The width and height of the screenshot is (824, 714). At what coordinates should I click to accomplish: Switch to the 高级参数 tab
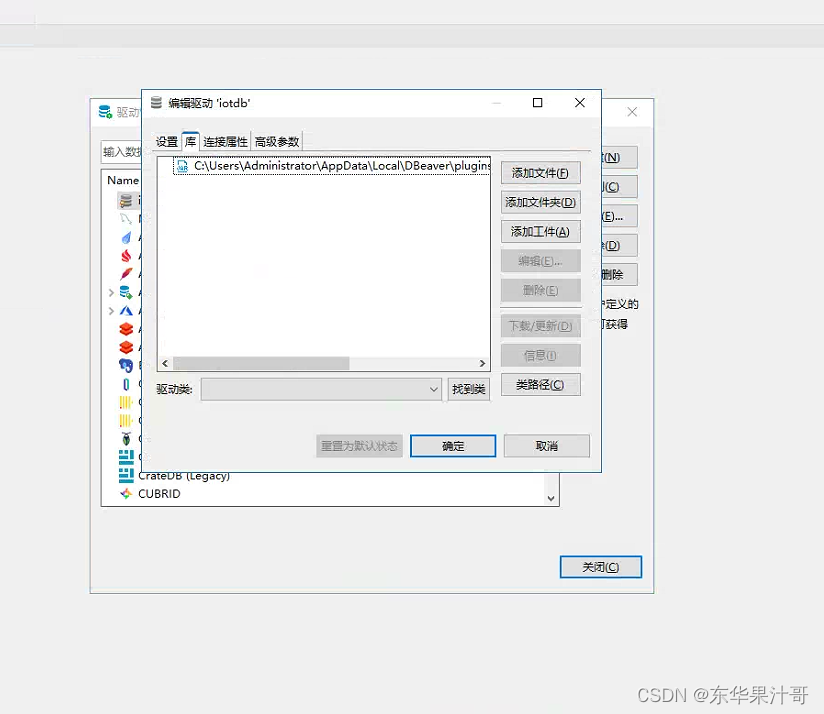(x=277, y=141)
